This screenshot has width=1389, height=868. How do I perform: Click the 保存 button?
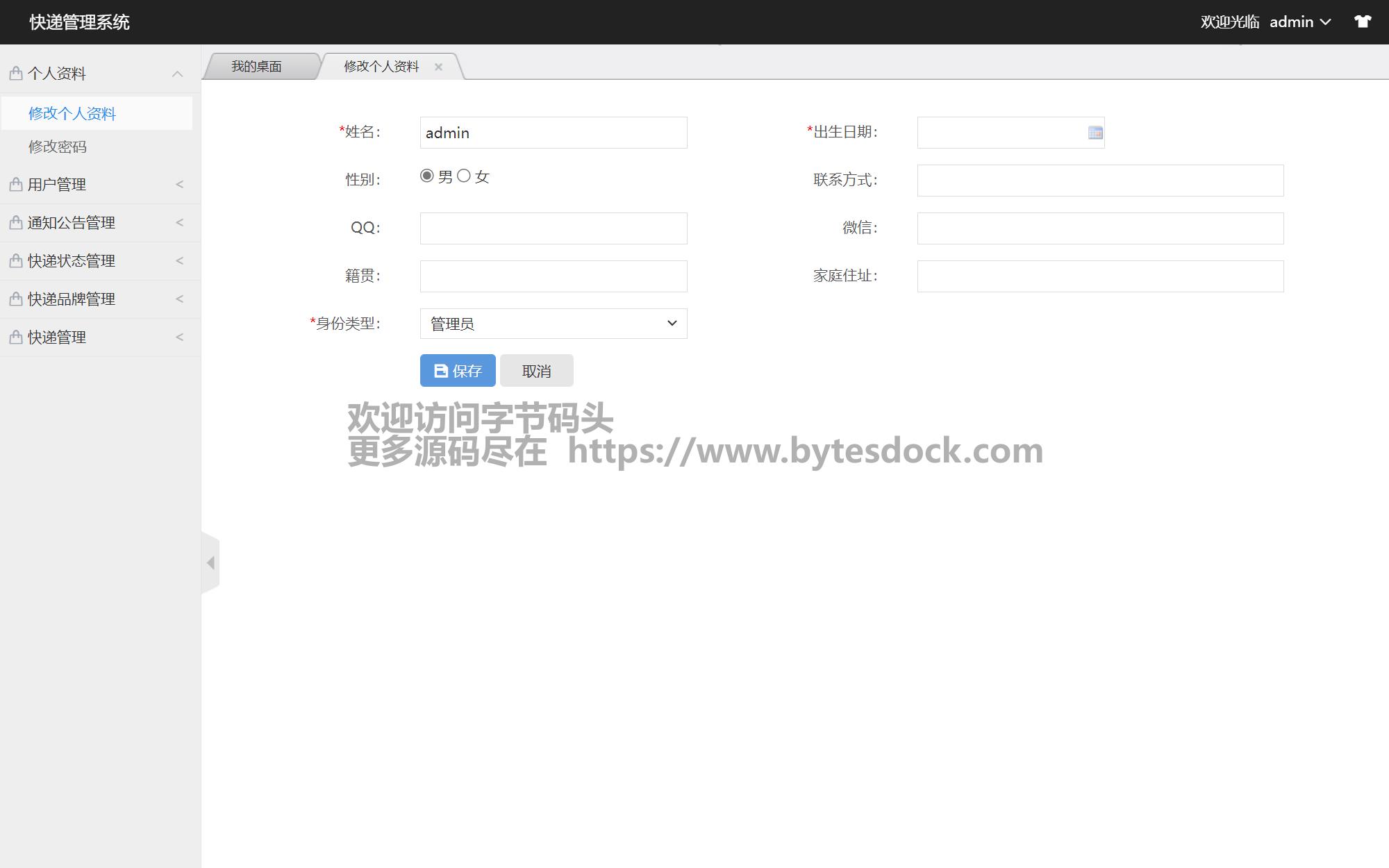(x=458, y=371)
